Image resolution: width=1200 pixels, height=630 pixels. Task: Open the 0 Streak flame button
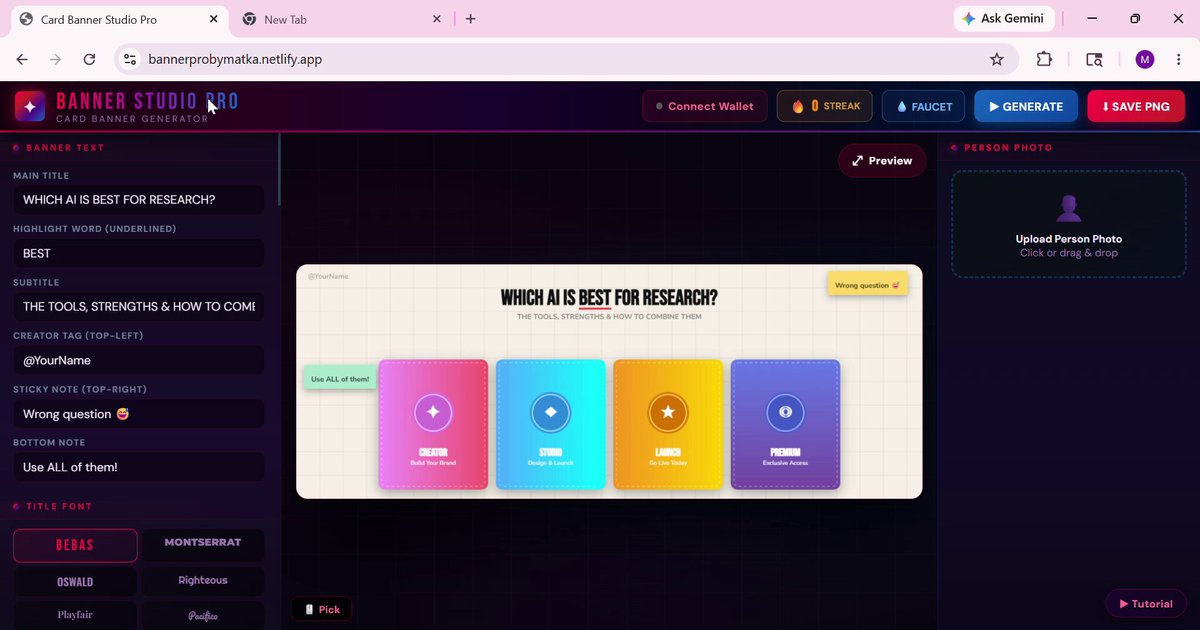point(825,106)
